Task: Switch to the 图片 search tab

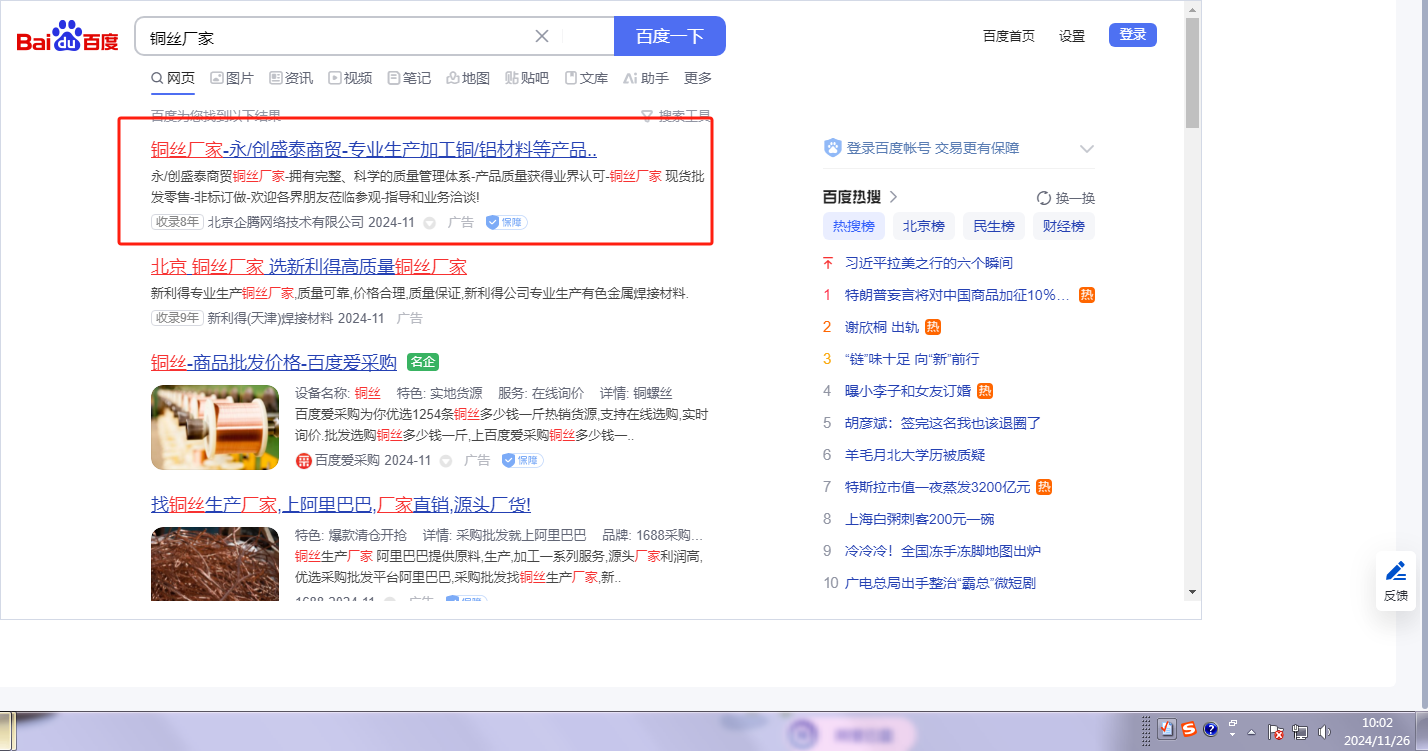Action: (231, 78)
